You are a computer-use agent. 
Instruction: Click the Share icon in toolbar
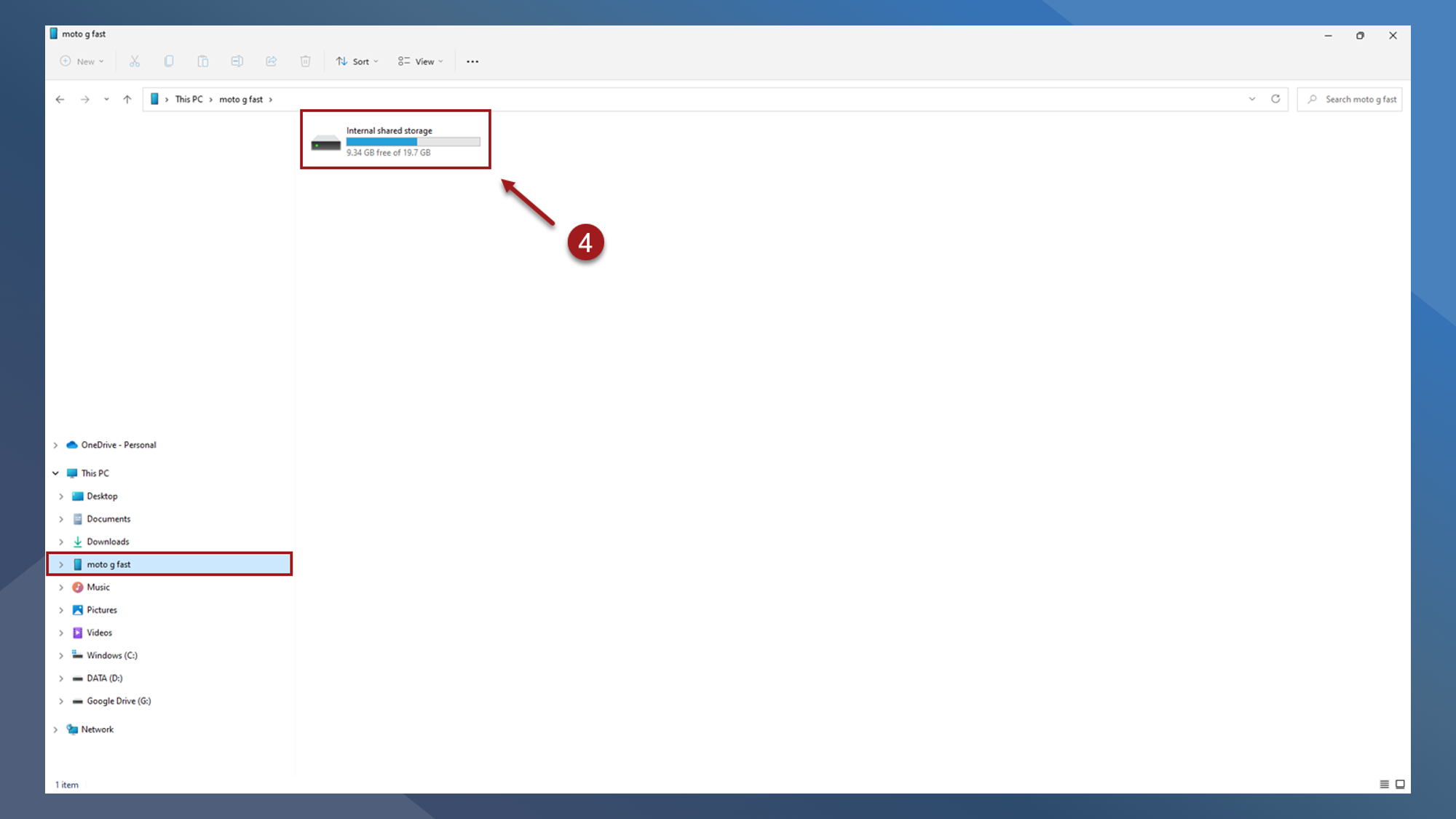point(272,61)
